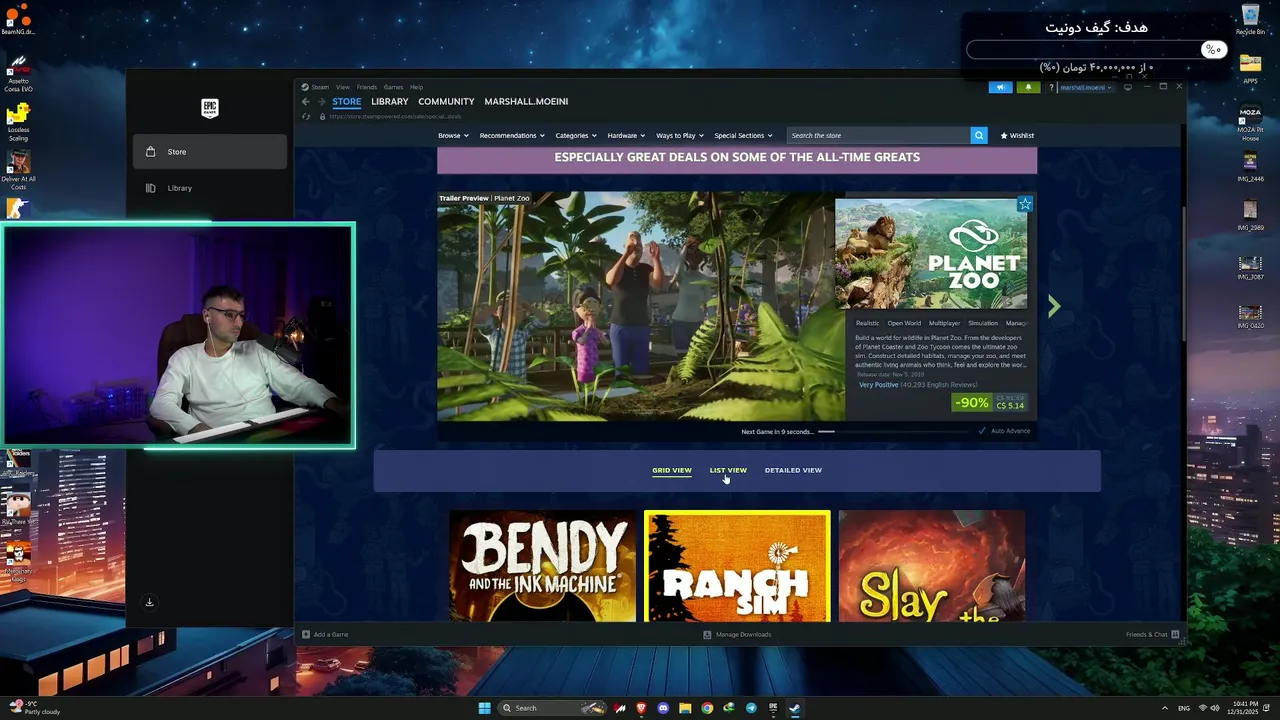Open Epic Games launcher logo
Image resolution: width=1280 pixels, height=720 pixels.
tap(209, 107)
